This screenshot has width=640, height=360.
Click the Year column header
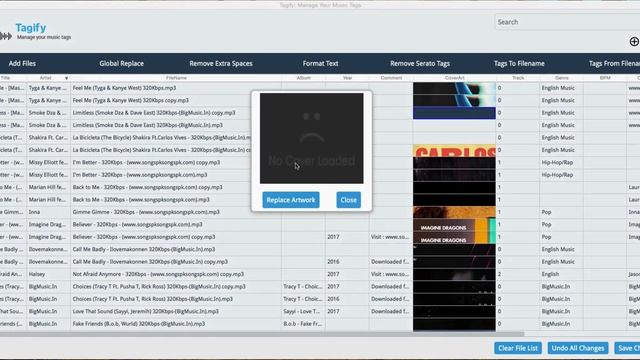tap(347, 78)
